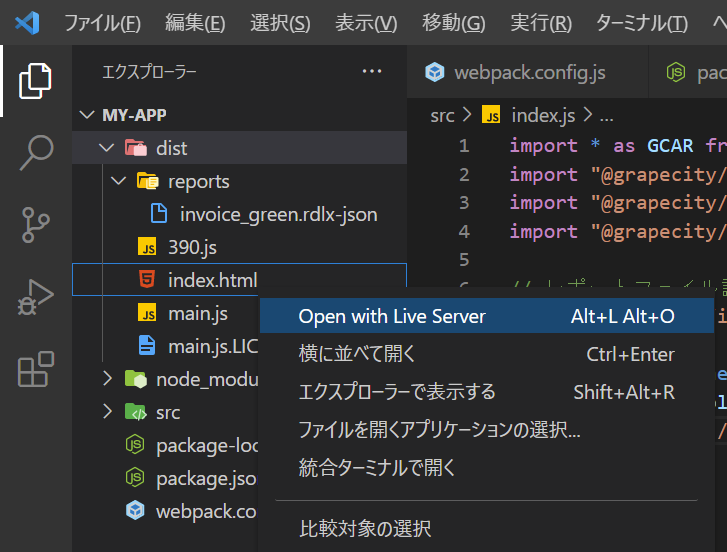This screenshot has height=552, width=727.
Task: Open the 表示(V) menu
Action: click(366, 23)
